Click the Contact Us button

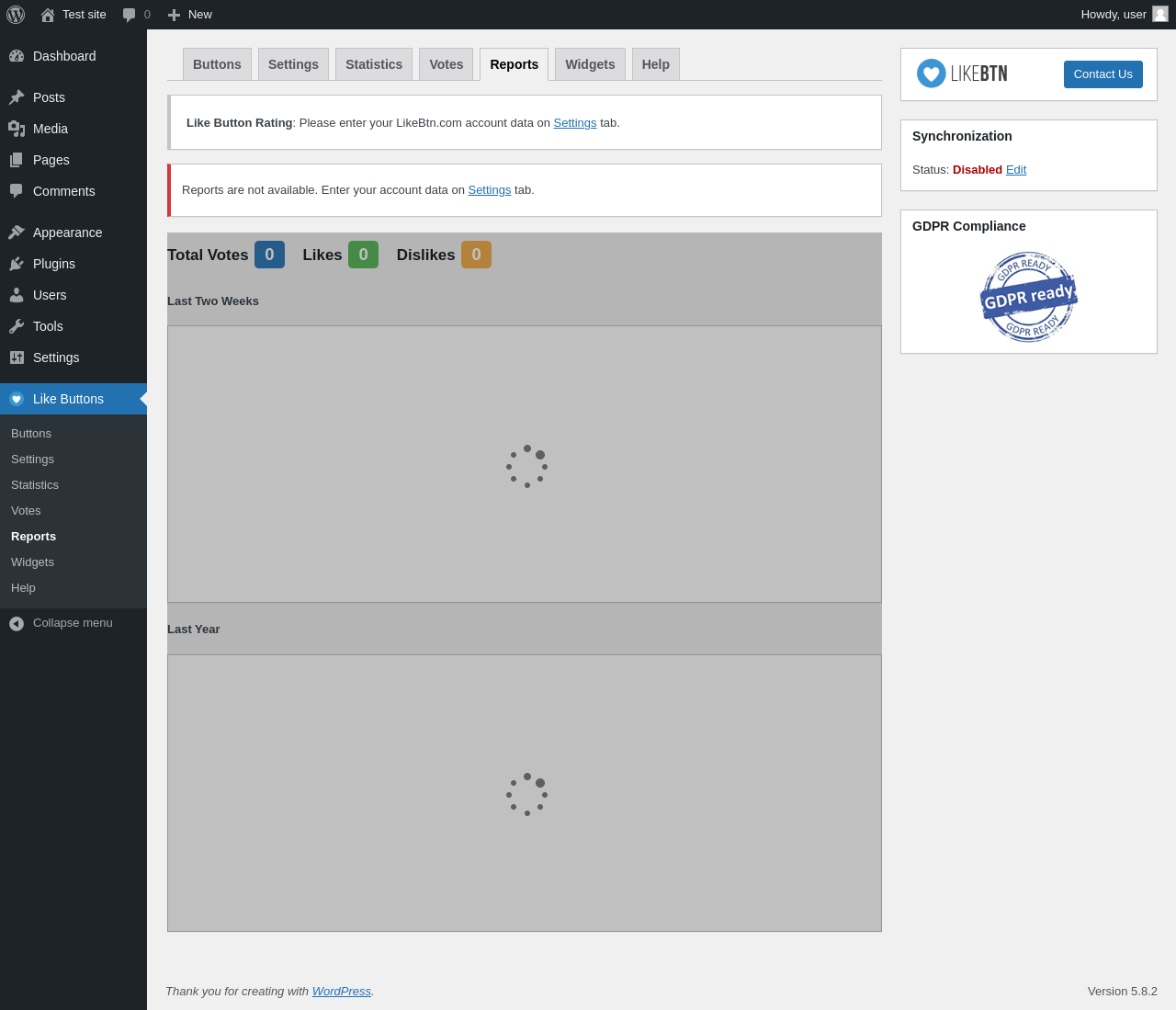coord(1103,74)
